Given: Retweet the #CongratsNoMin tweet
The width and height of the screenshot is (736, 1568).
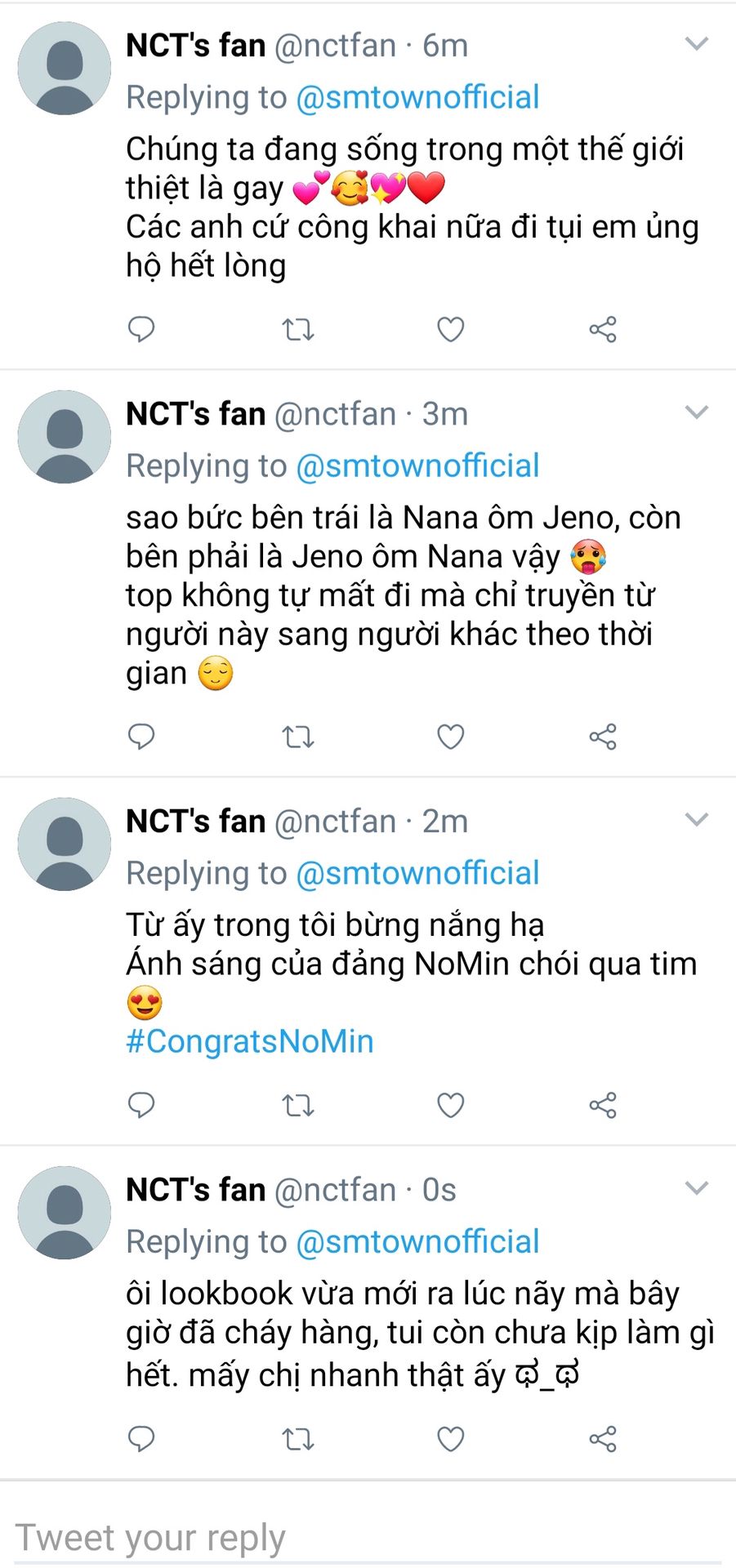Looking at the screenshot, I should 297,1106.
